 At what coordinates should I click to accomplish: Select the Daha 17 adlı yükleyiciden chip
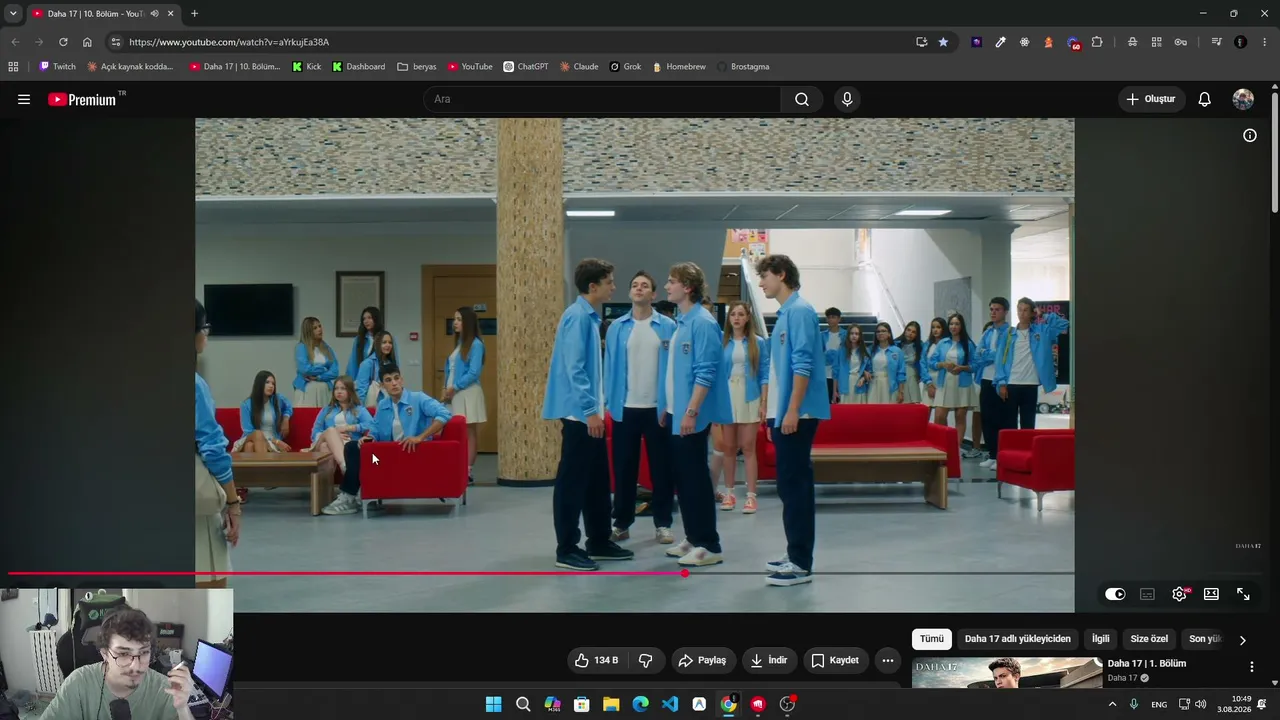[x=1017, y=639]
